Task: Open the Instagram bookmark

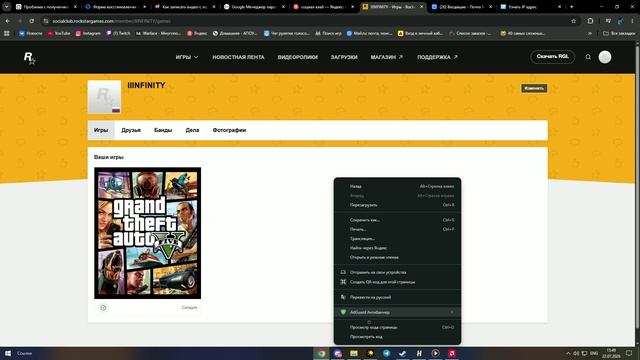Action: [x=88, y=33]
